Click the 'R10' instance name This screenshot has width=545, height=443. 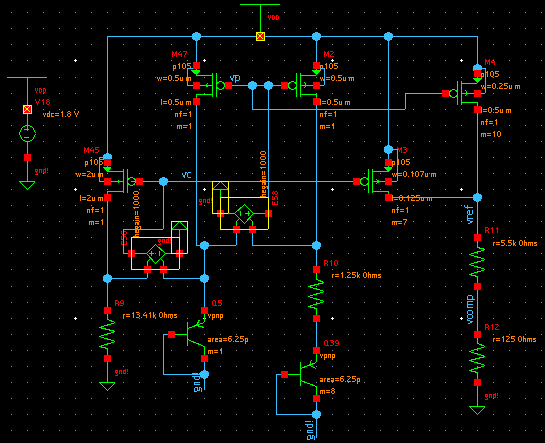tap(331, 263)
